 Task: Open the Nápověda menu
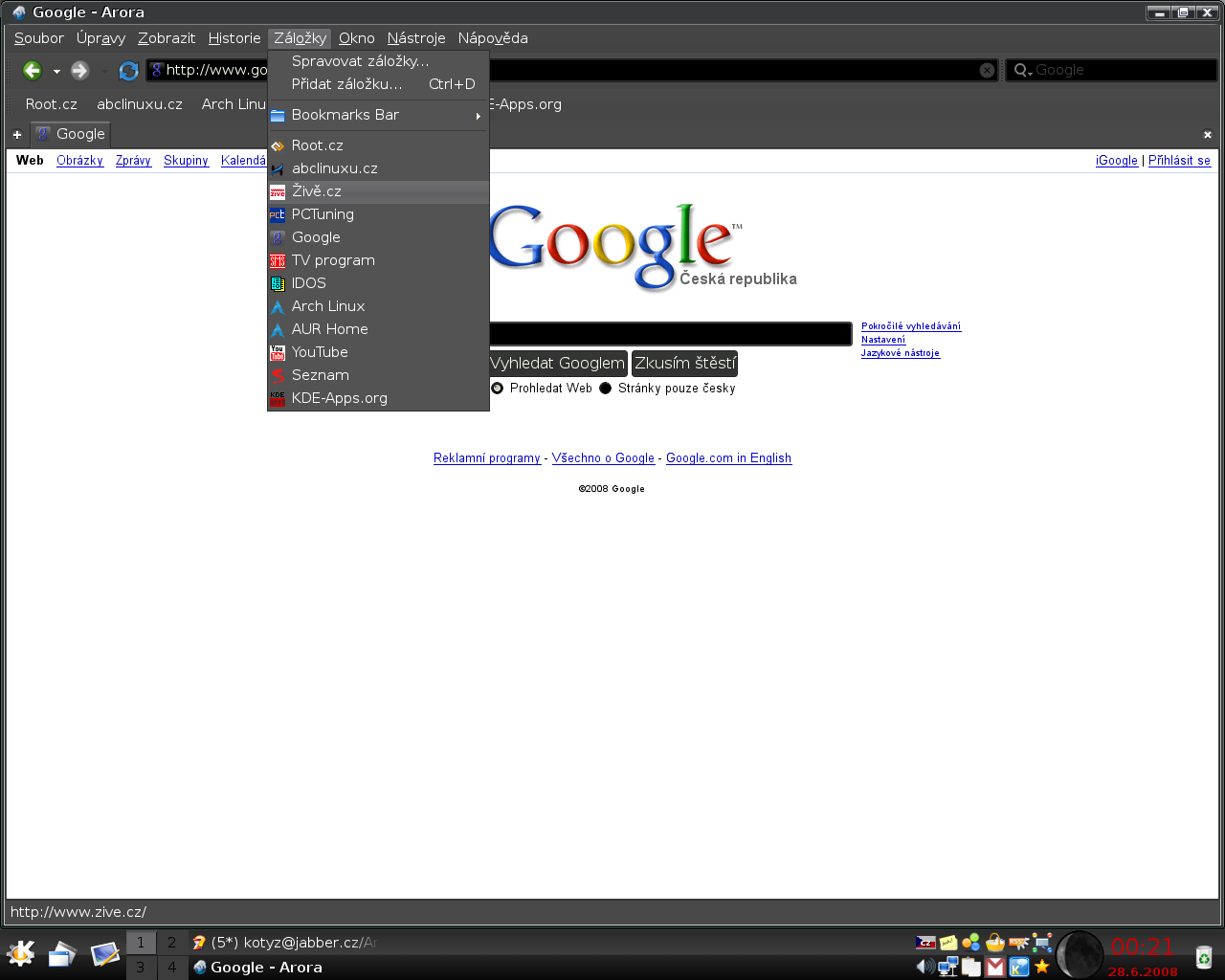[x=493, y=38]
